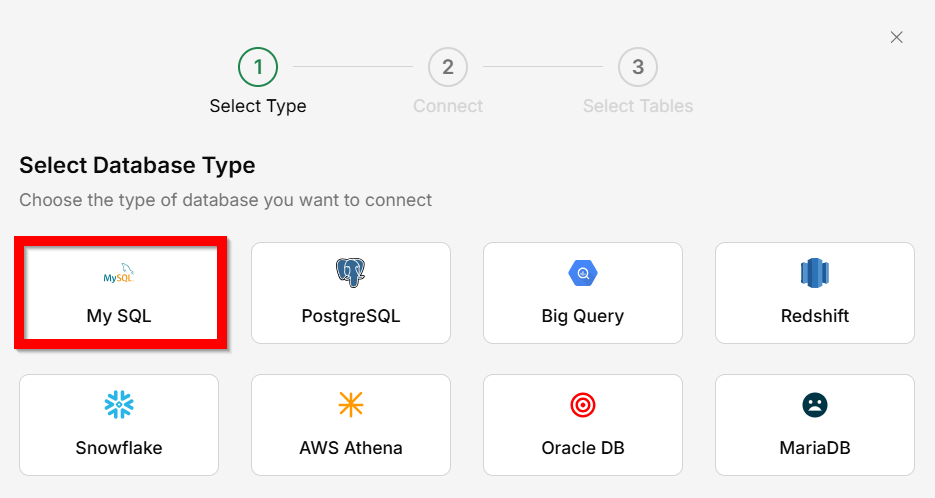
Task: Click the Big Query hexagon icon
Action: [582, 272]
